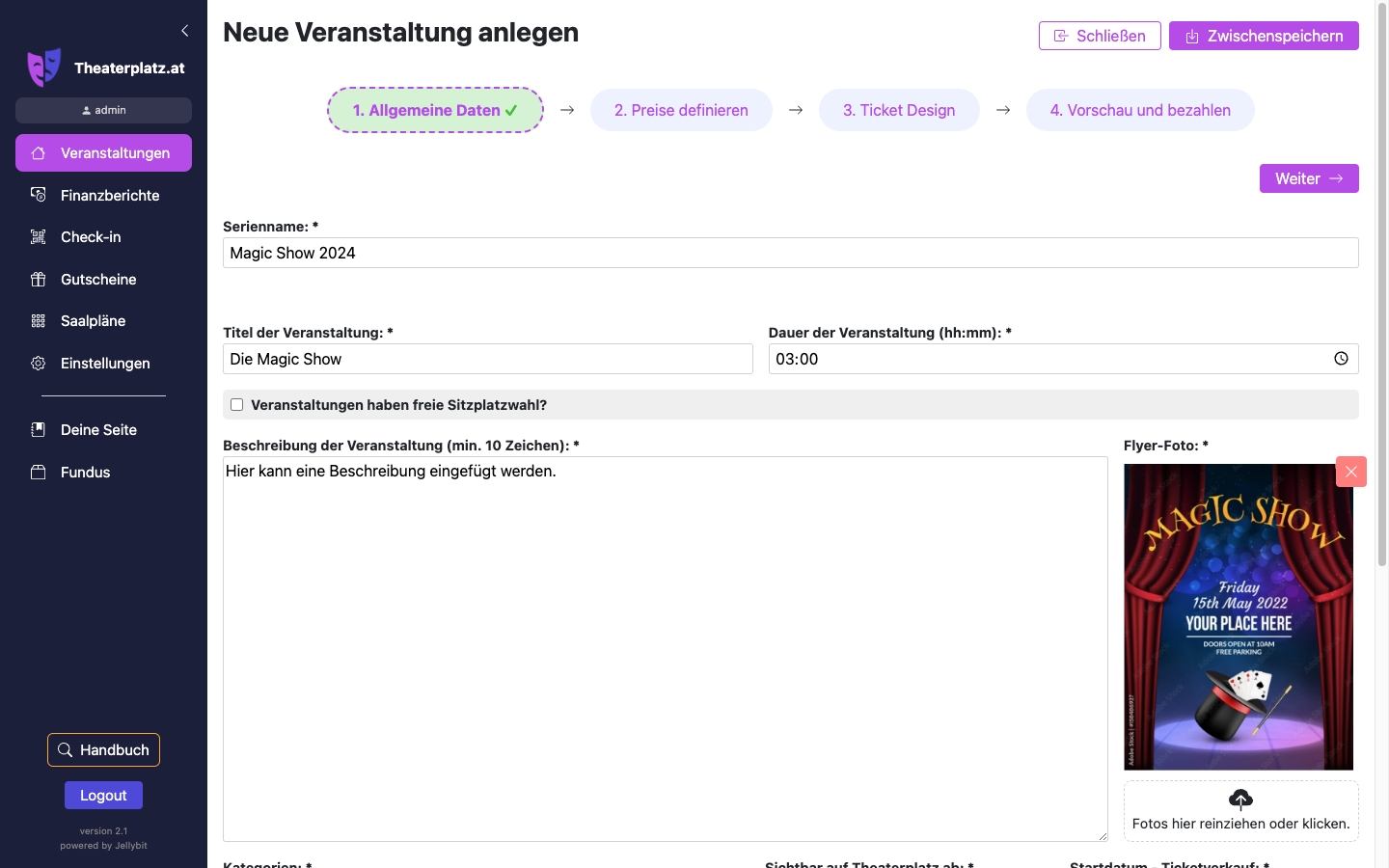Open the time picker clock icon

coord(1341,359)
